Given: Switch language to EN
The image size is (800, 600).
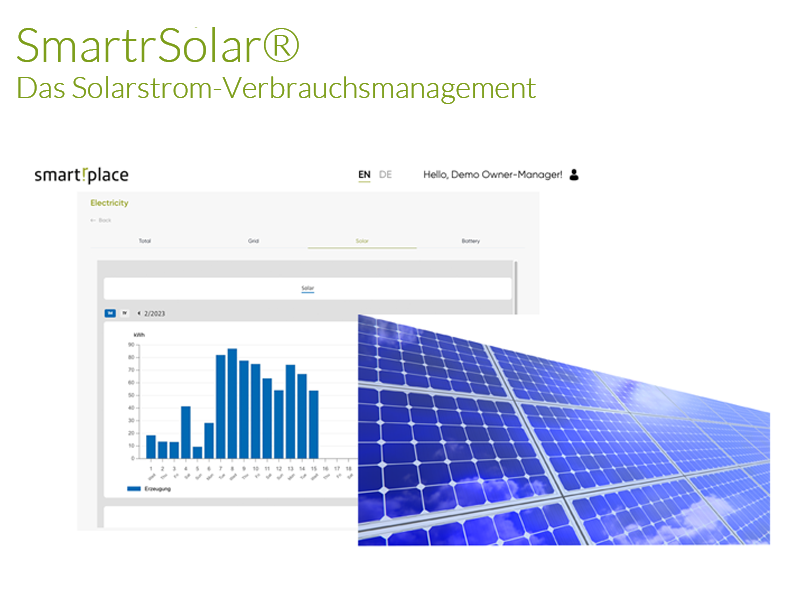Looking at the screenshot, I should click(364, 174).
